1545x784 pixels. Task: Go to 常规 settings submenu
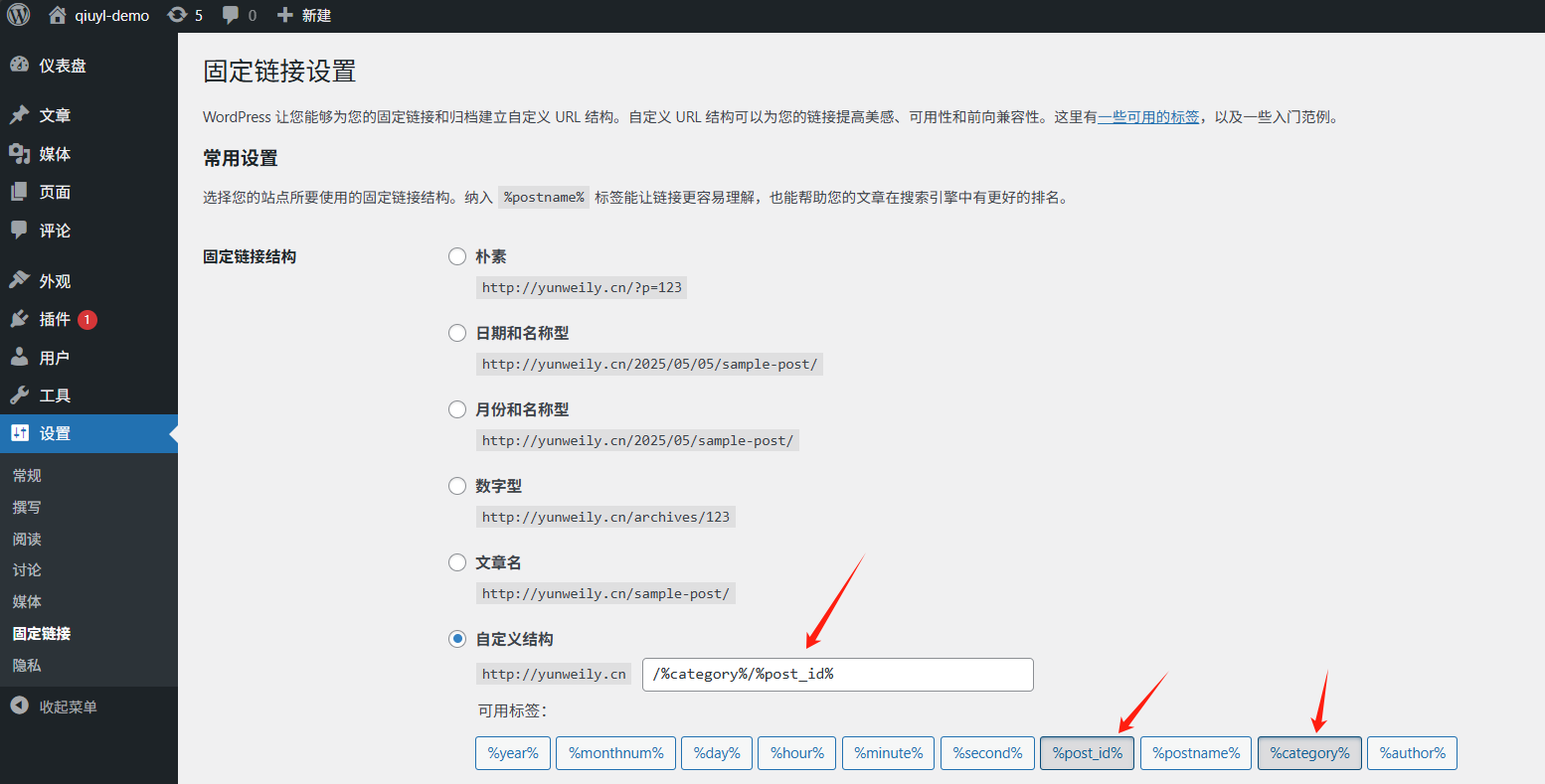(x=27, y=476)
